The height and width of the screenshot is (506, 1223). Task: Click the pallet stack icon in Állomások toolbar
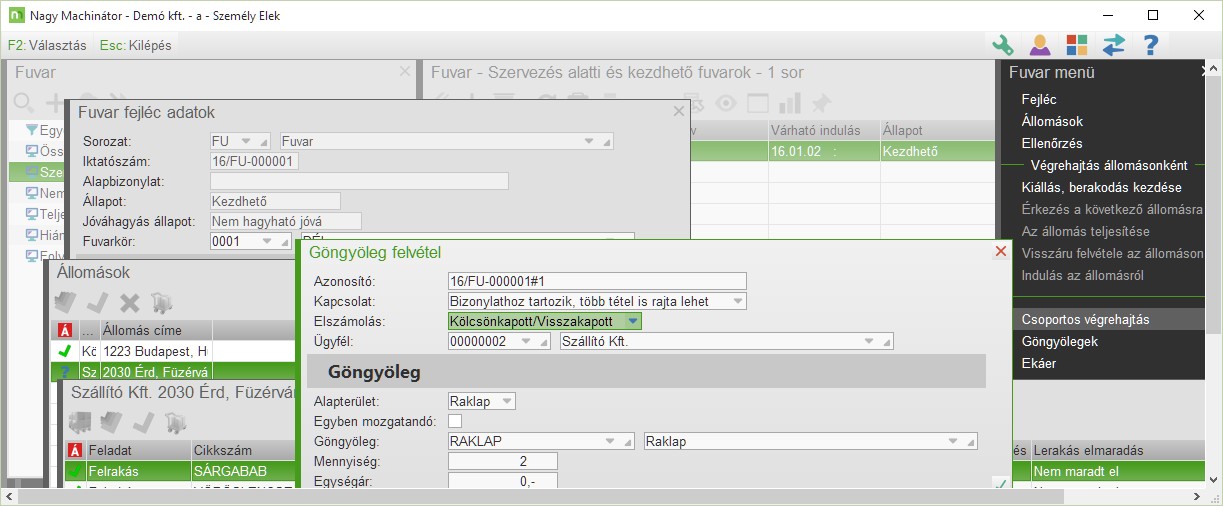click(66, 302)
